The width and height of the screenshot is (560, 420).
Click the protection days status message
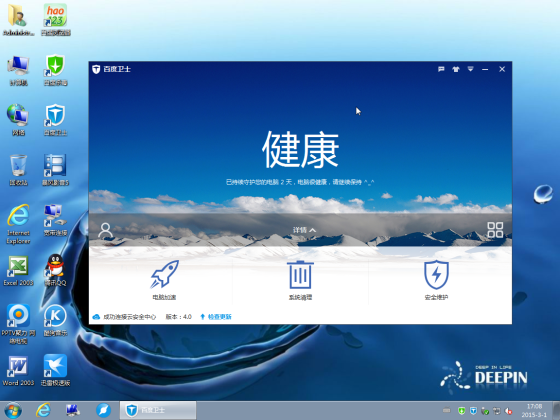pos(300,182)
